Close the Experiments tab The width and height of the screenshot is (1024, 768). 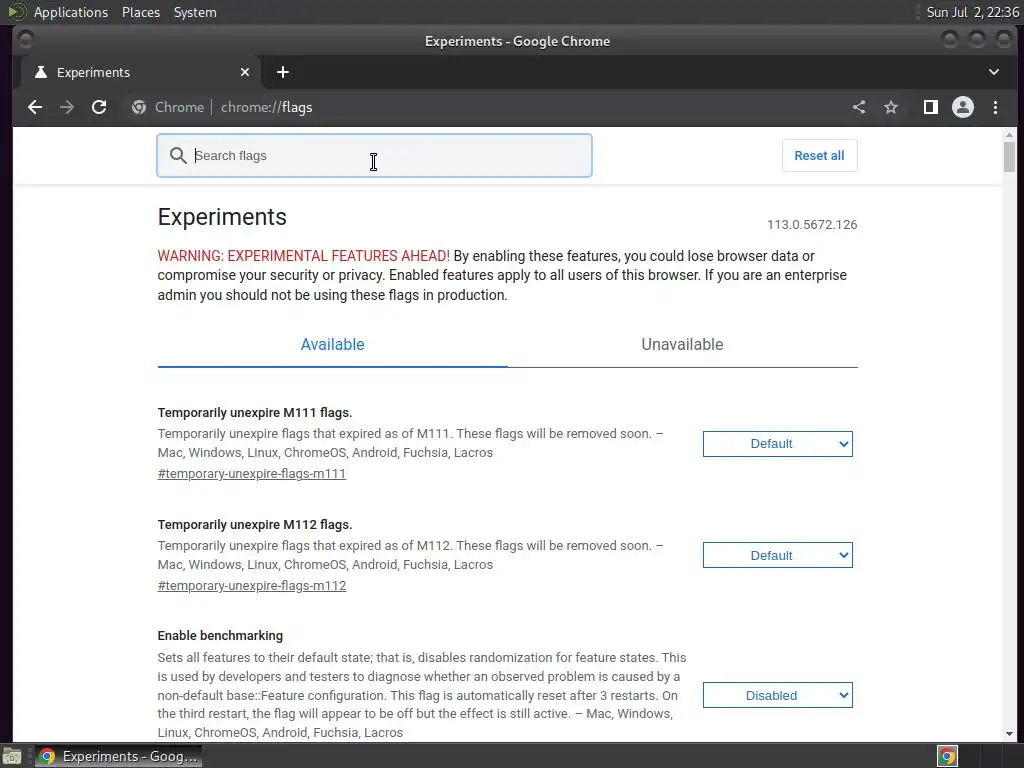click(245, 72)
